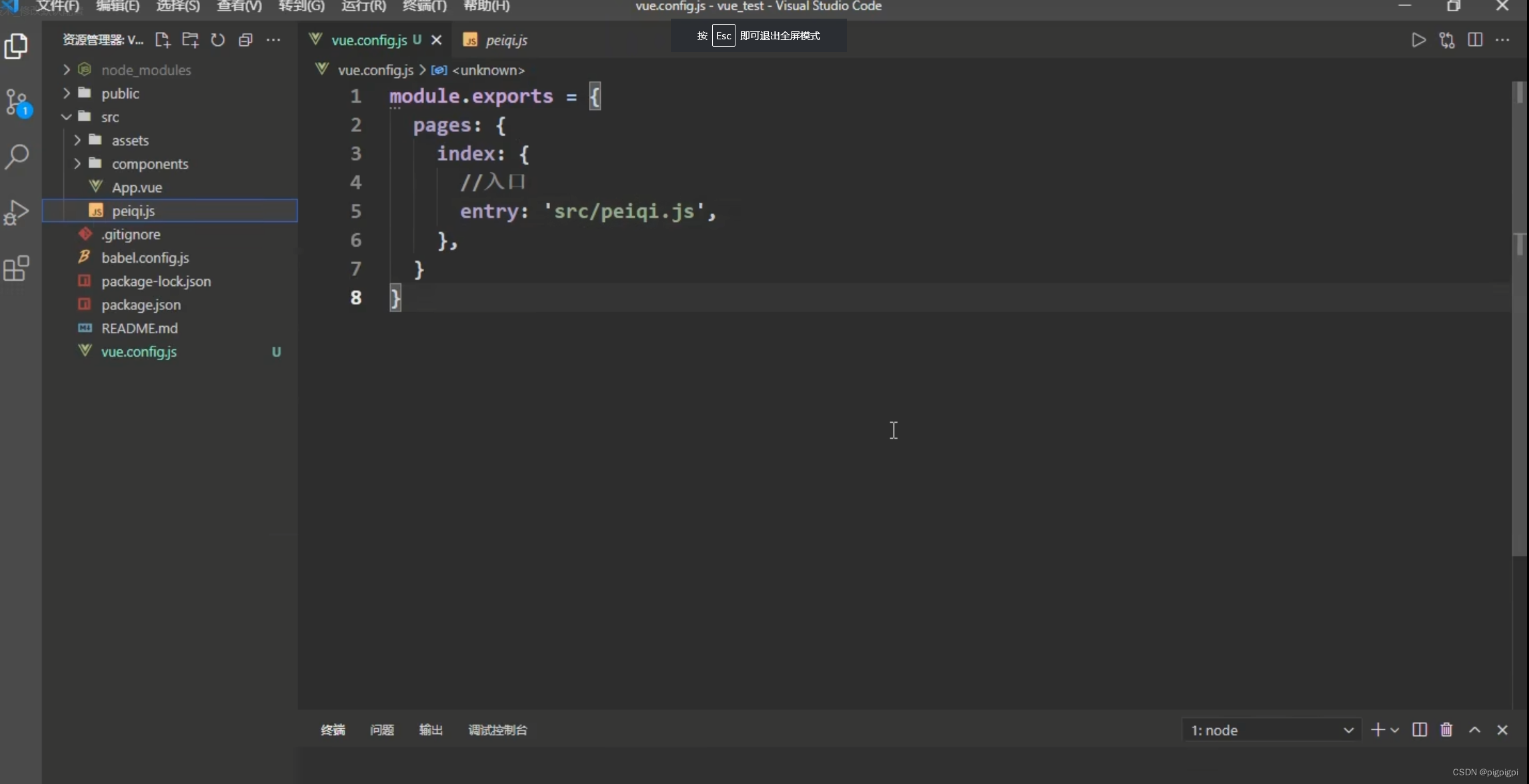Image resolution: width=1529 pixels, height=784 pixels.
Task: Split the terminal panel
Action: pos(1420,729)
